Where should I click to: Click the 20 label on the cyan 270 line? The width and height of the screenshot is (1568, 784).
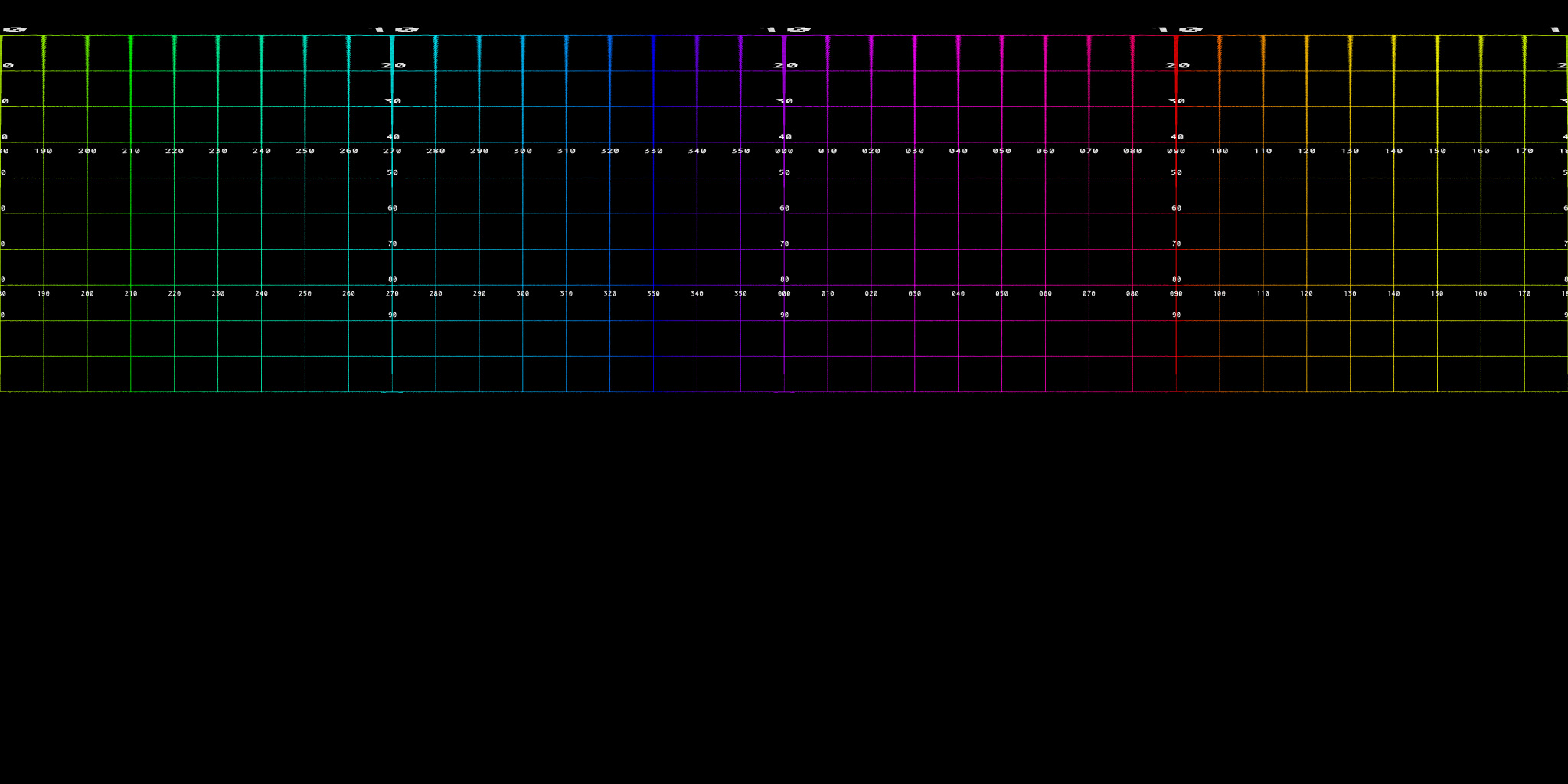tap(394, 66)
